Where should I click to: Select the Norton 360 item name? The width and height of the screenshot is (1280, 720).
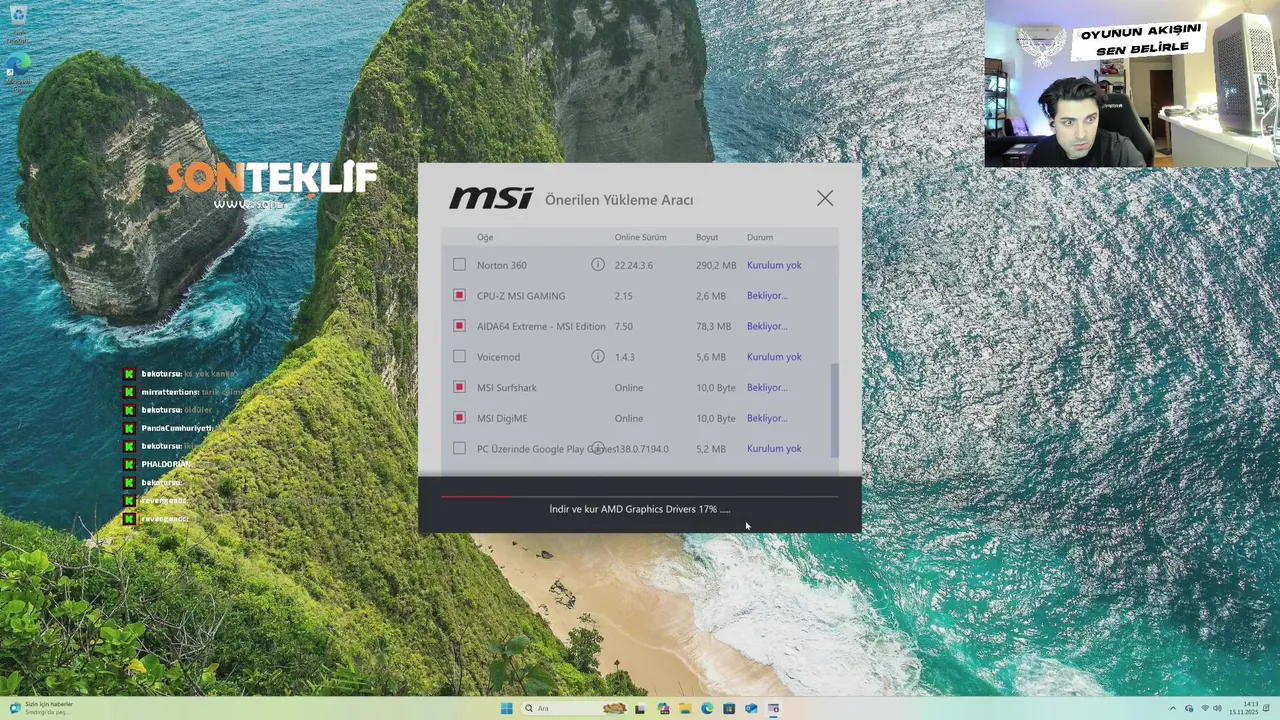[502, 265]
